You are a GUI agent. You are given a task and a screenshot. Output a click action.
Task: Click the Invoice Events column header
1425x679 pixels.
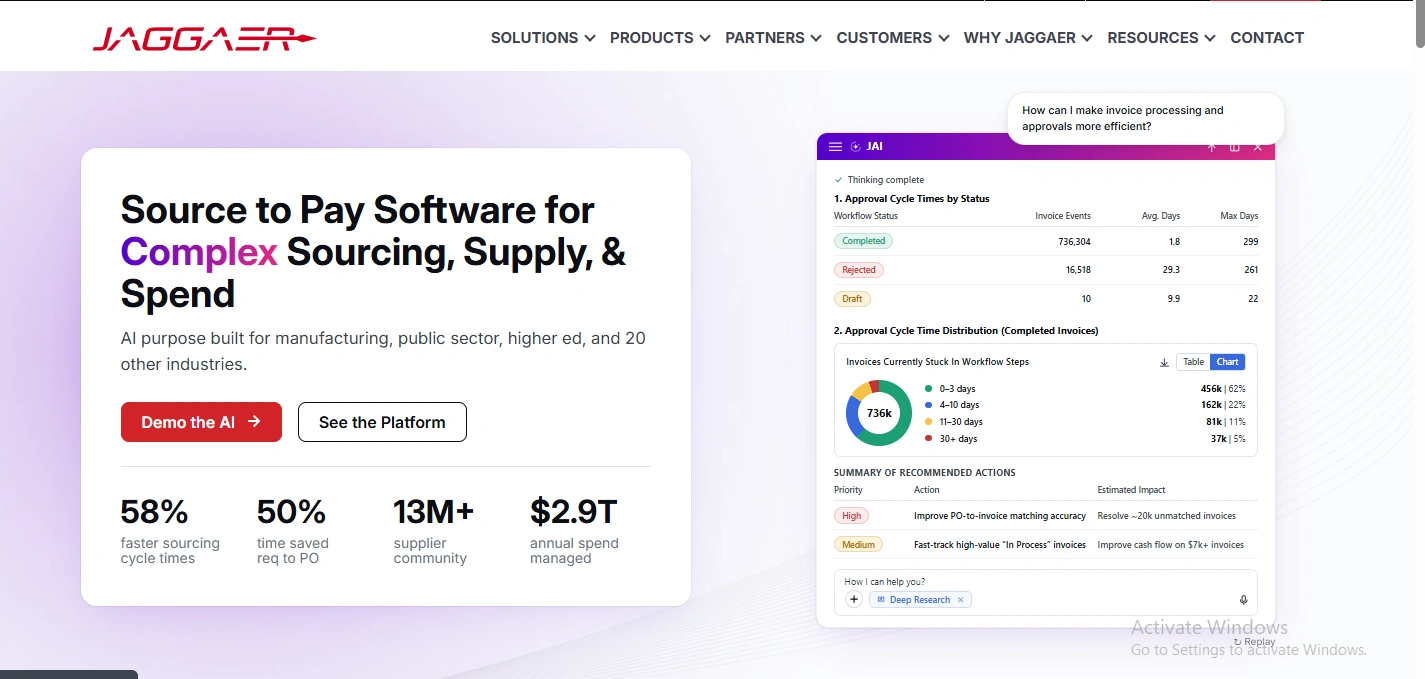[x=1063, y=216]
